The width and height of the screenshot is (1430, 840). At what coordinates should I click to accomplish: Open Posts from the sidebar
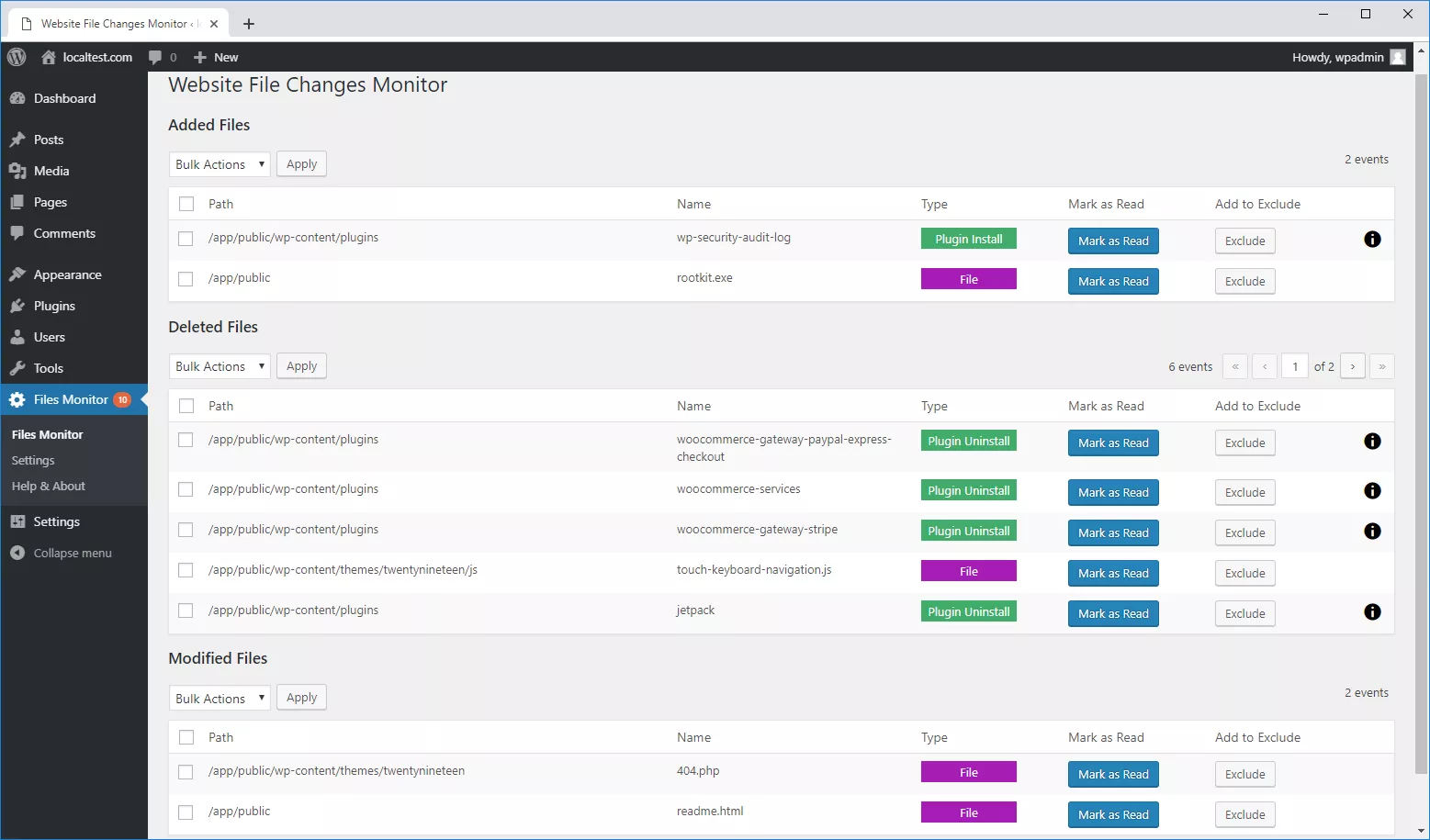tap(49, 140)
